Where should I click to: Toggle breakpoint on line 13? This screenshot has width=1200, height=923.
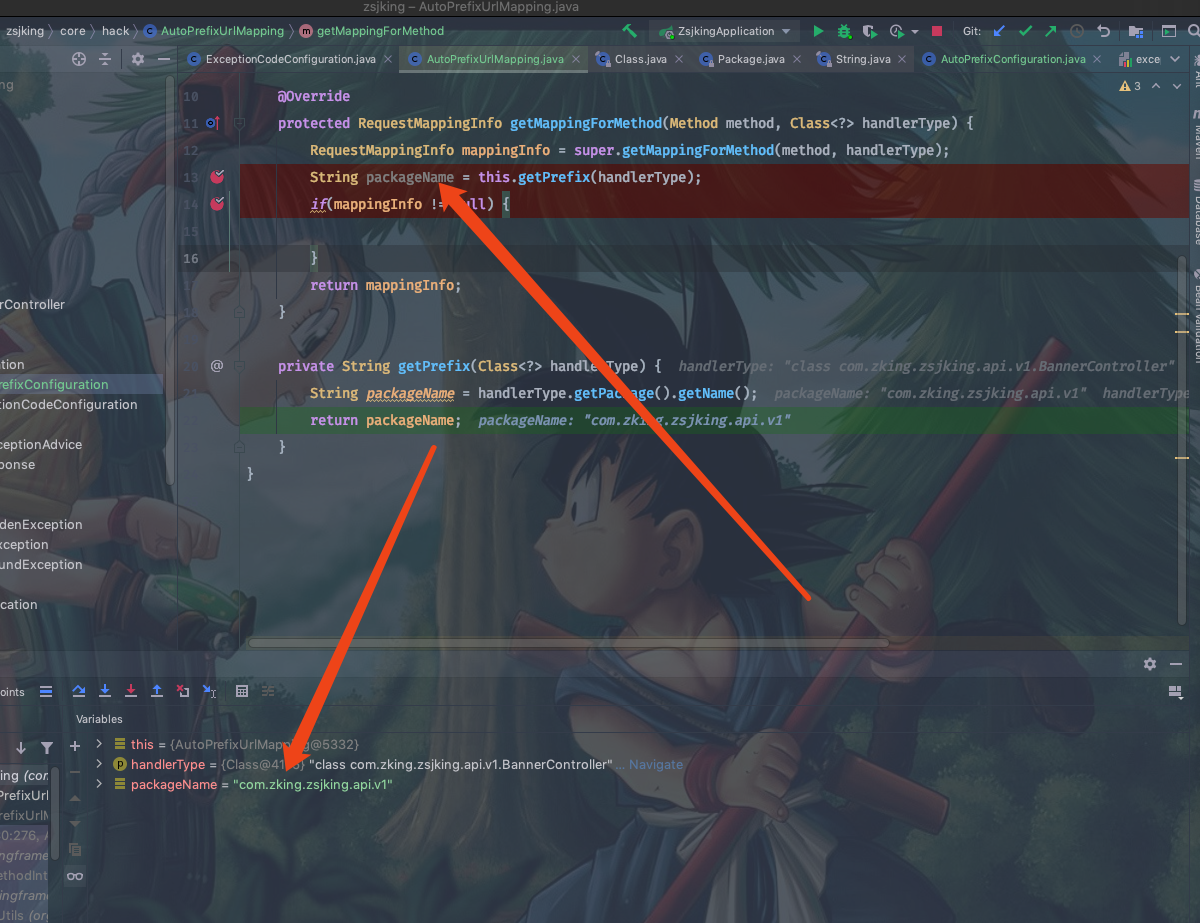(217, 177)
